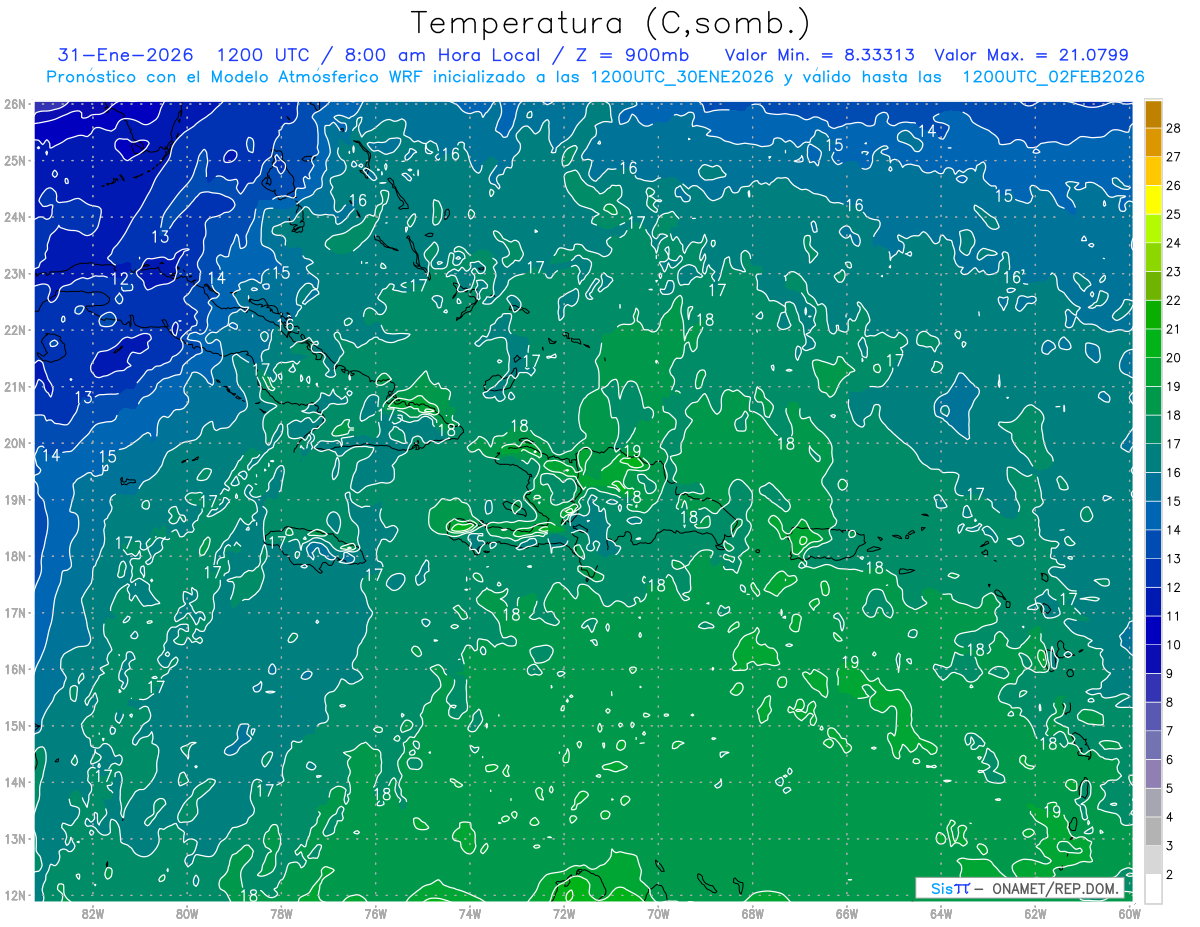Screen dimensions: 1200x927
Task: Click the "62W" longitude axis label
Action: [x=1035, y=914]
